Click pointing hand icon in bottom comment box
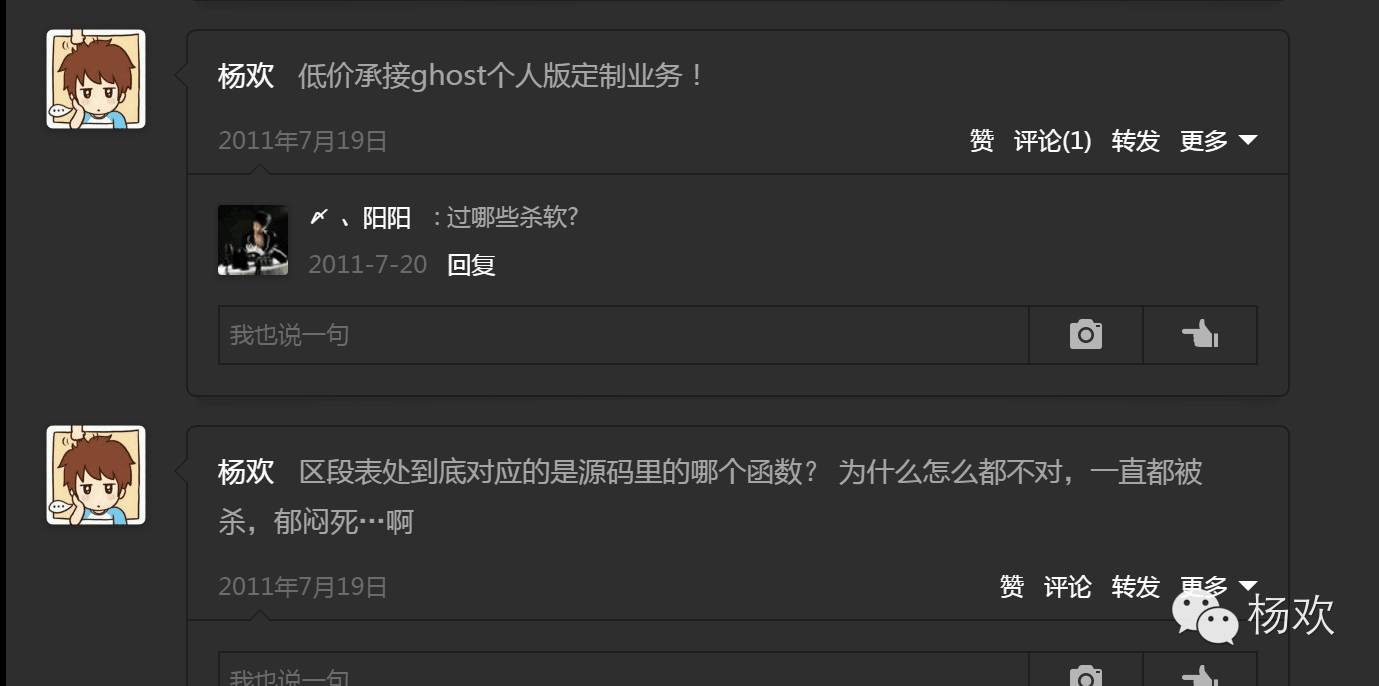Screen dimensions: 1379x686 [1199, 676]
